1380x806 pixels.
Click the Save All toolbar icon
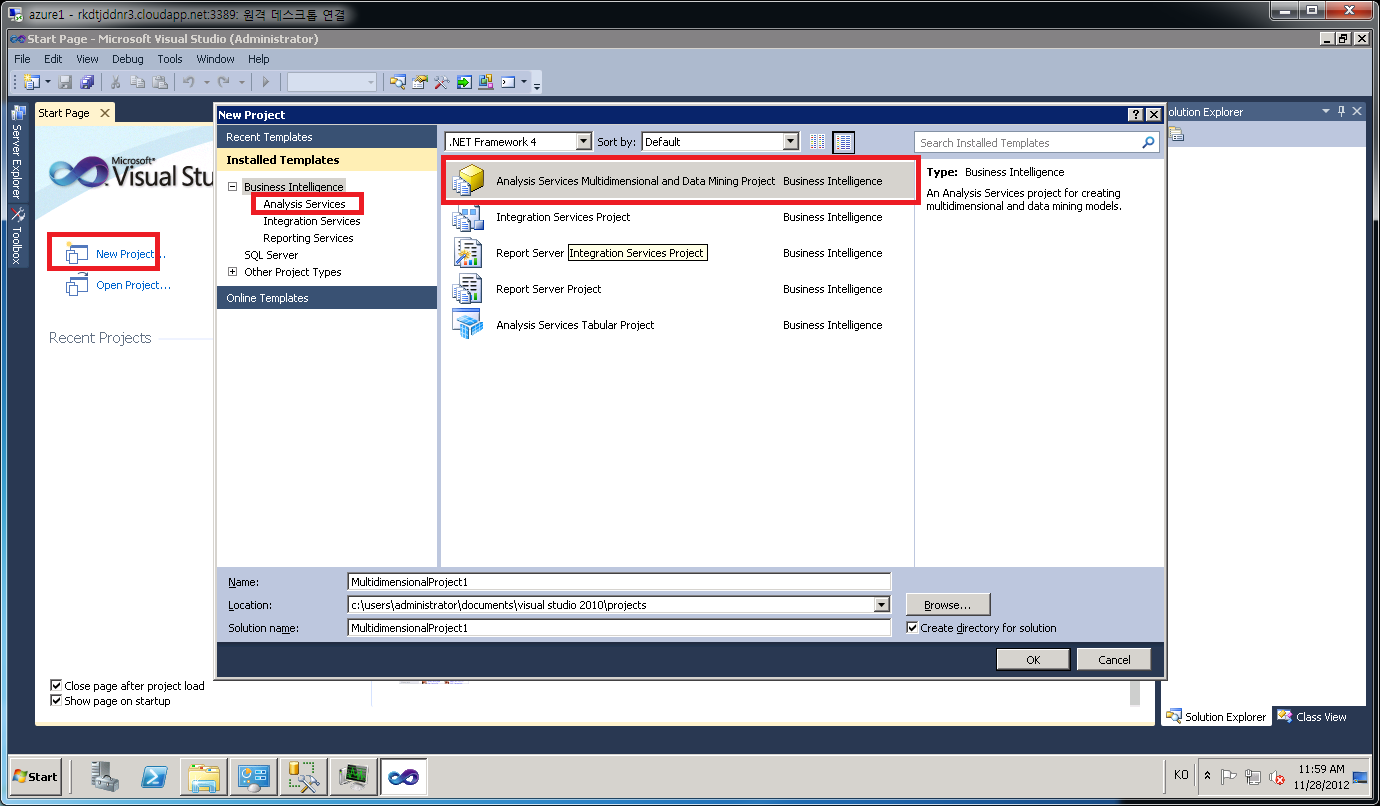[87, 82]
